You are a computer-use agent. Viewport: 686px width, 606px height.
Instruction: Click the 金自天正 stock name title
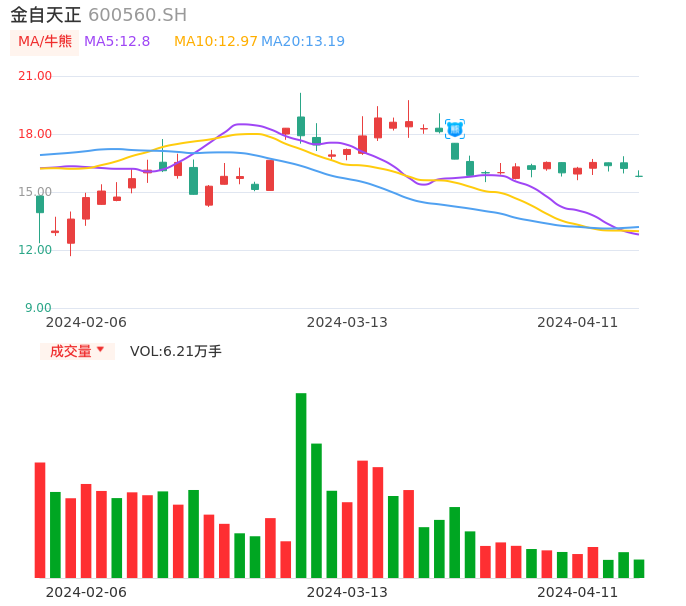pyautogui.click(x=45, y=15)
